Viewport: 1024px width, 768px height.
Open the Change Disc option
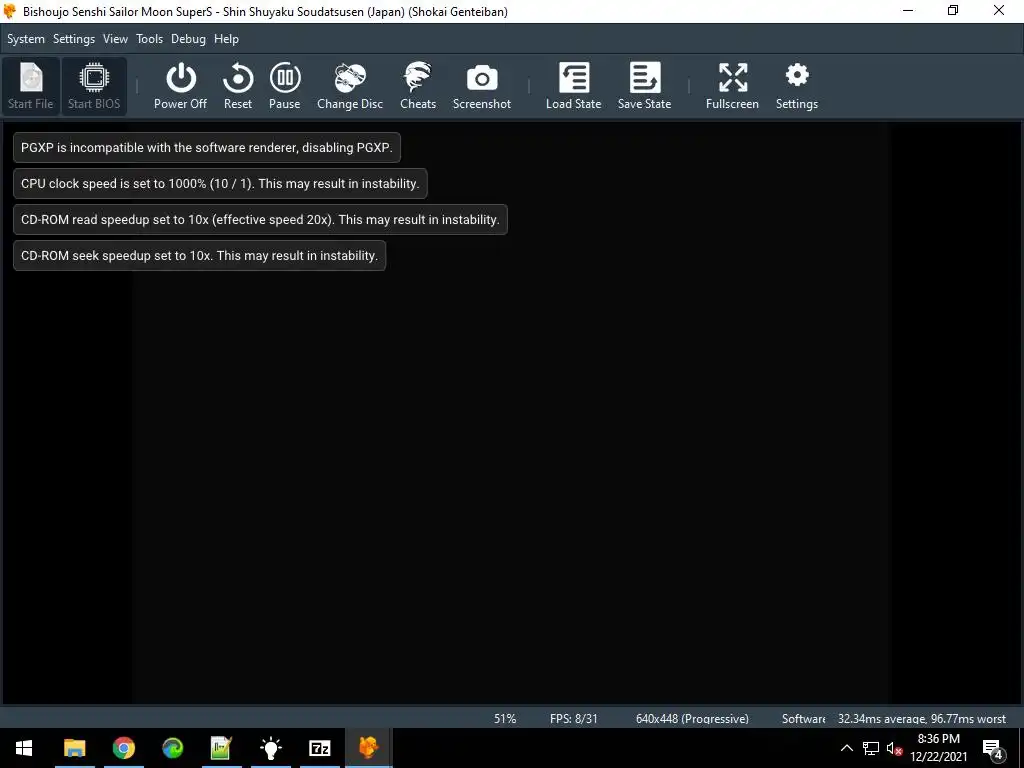click(350, 86)
